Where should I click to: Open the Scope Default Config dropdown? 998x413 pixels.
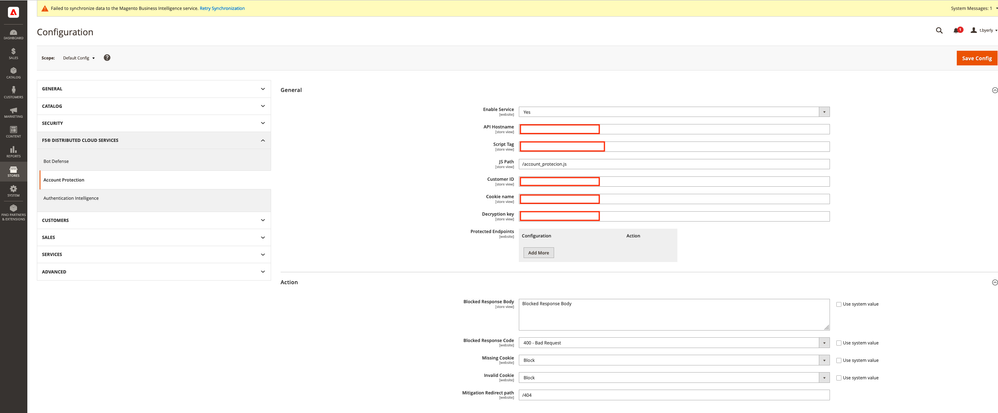tap(79, 58)
